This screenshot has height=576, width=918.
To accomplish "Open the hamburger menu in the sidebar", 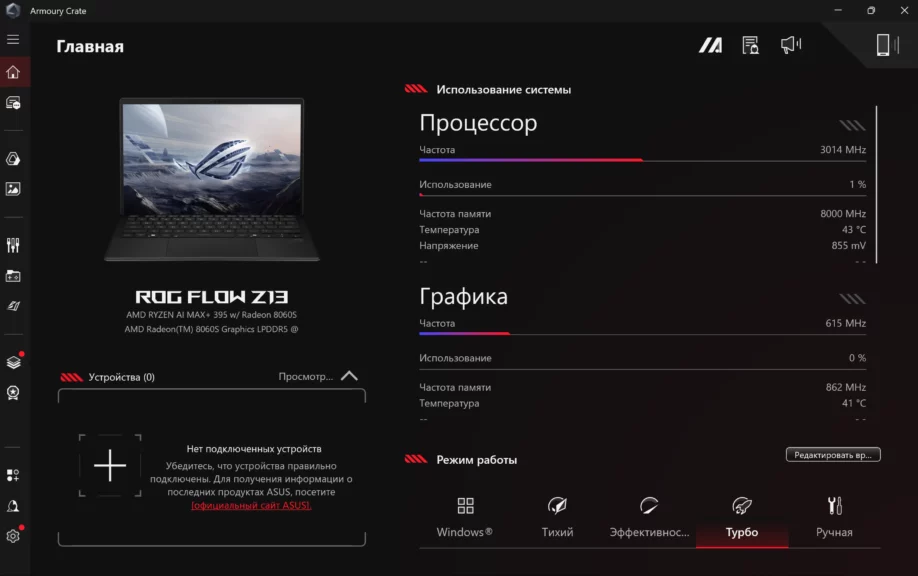I will tap(13, 39).
